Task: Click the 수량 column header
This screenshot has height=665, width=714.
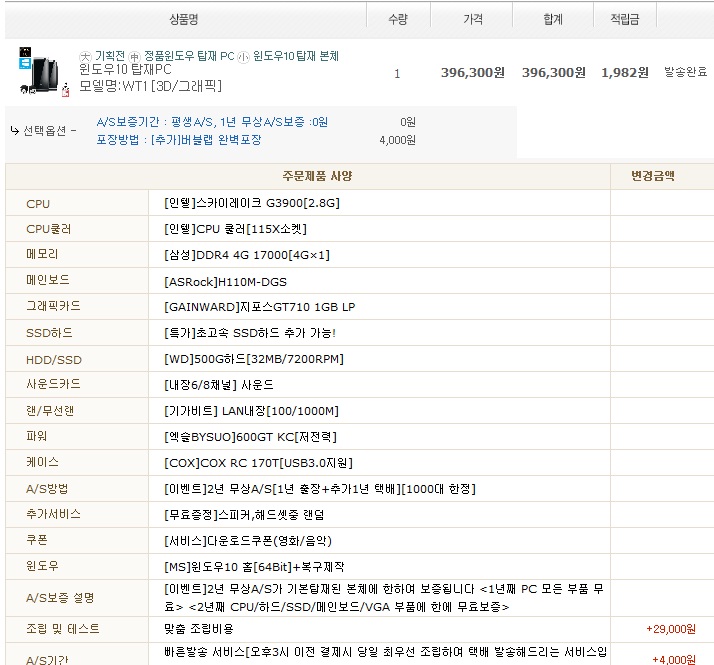Action: (x=398, y=19)
